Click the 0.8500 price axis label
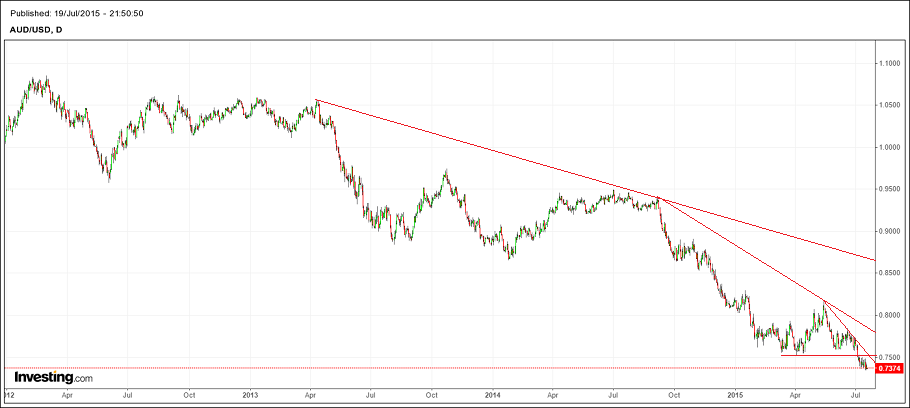Screen dimensions: 910x408 (x=889, y=273)
